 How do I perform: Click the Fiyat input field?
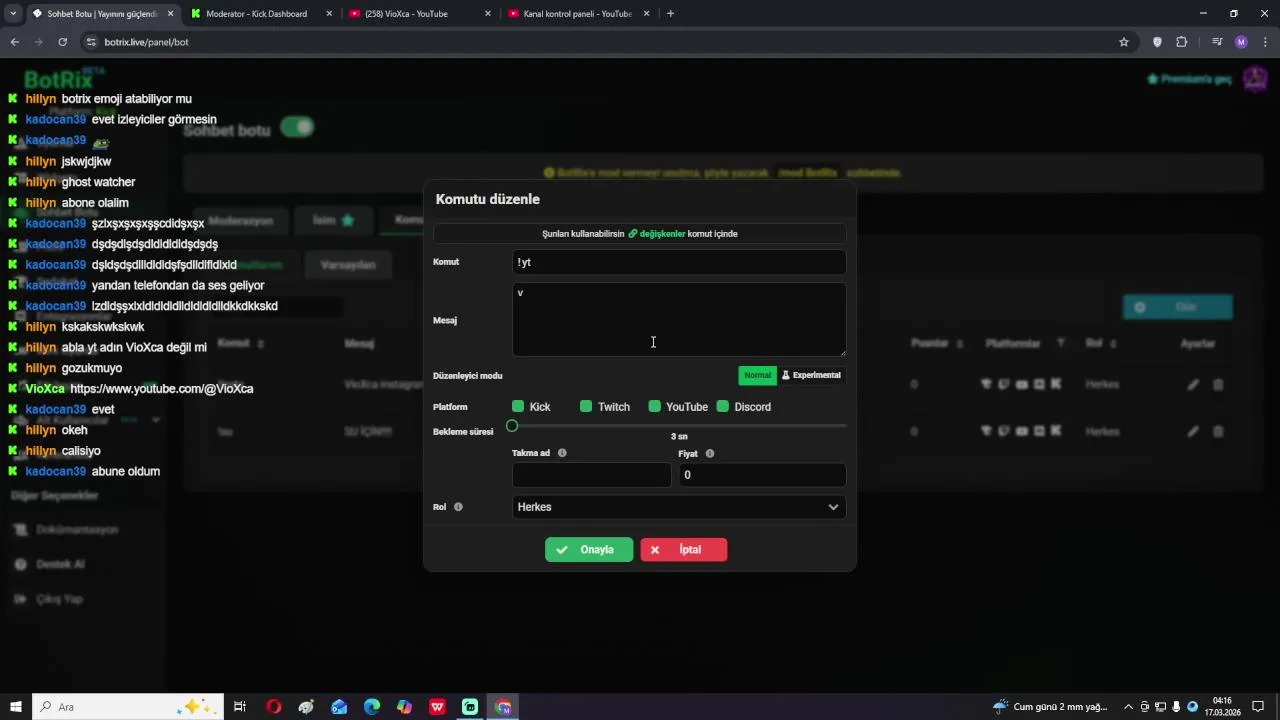tap(762, 475)
